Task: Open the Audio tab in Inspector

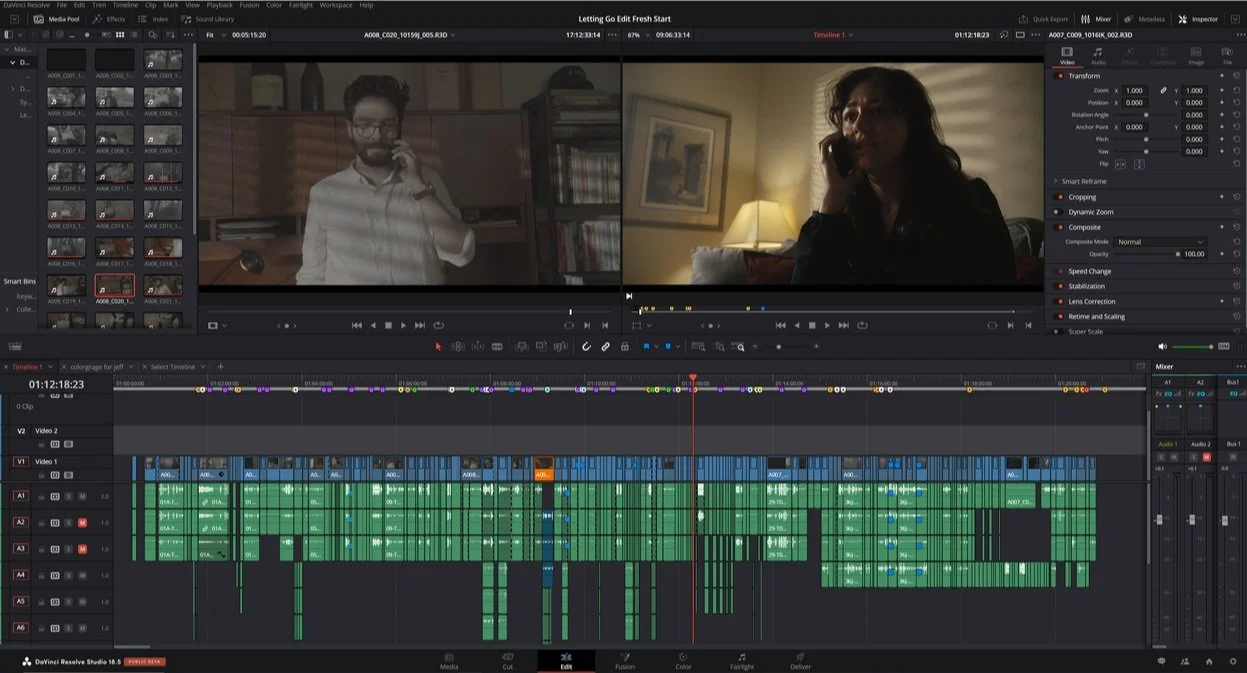Action: pos(1098,56)
